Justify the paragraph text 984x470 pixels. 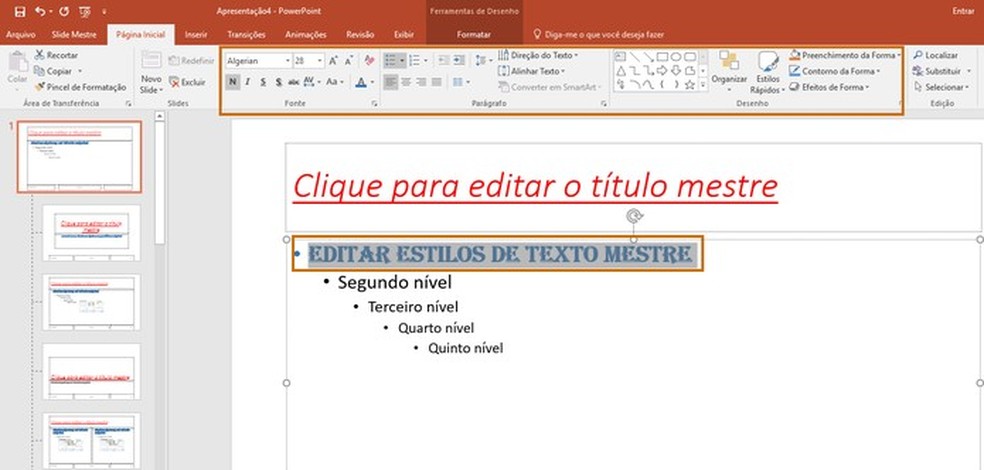click(437, 82)
